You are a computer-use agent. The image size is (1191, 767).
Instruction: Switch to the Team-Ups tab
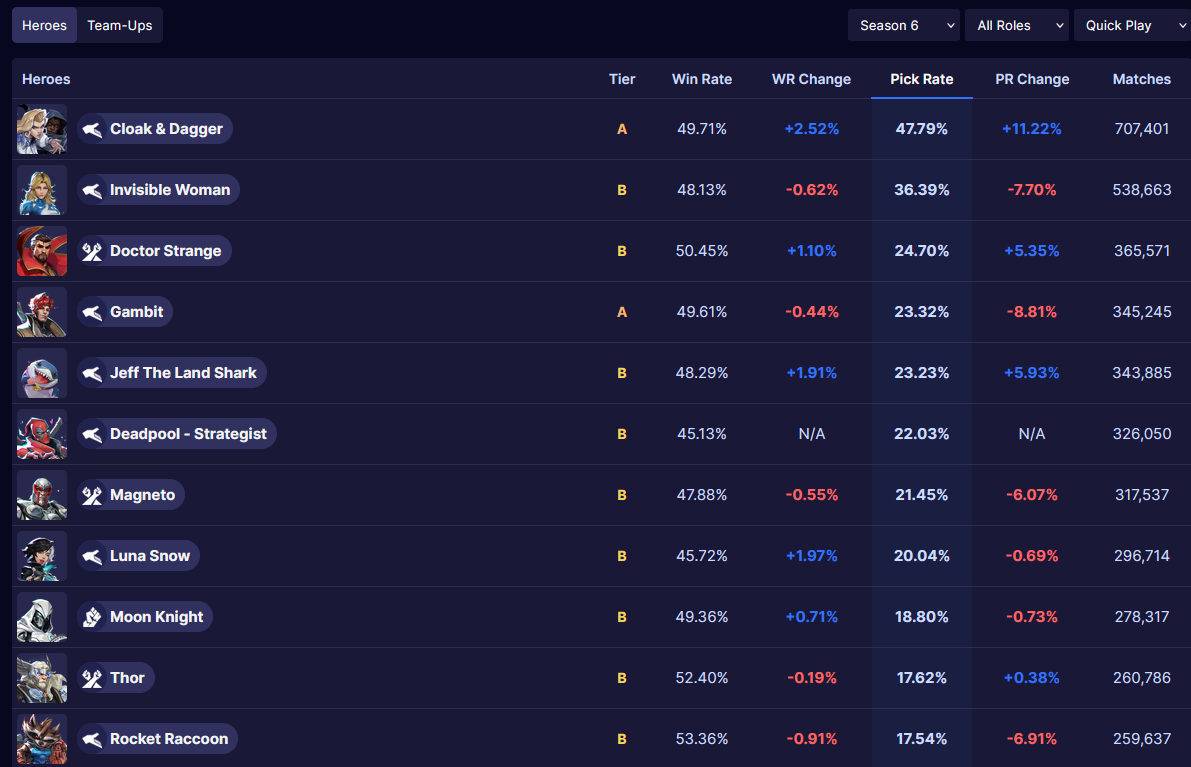click(x=119, y=25)
